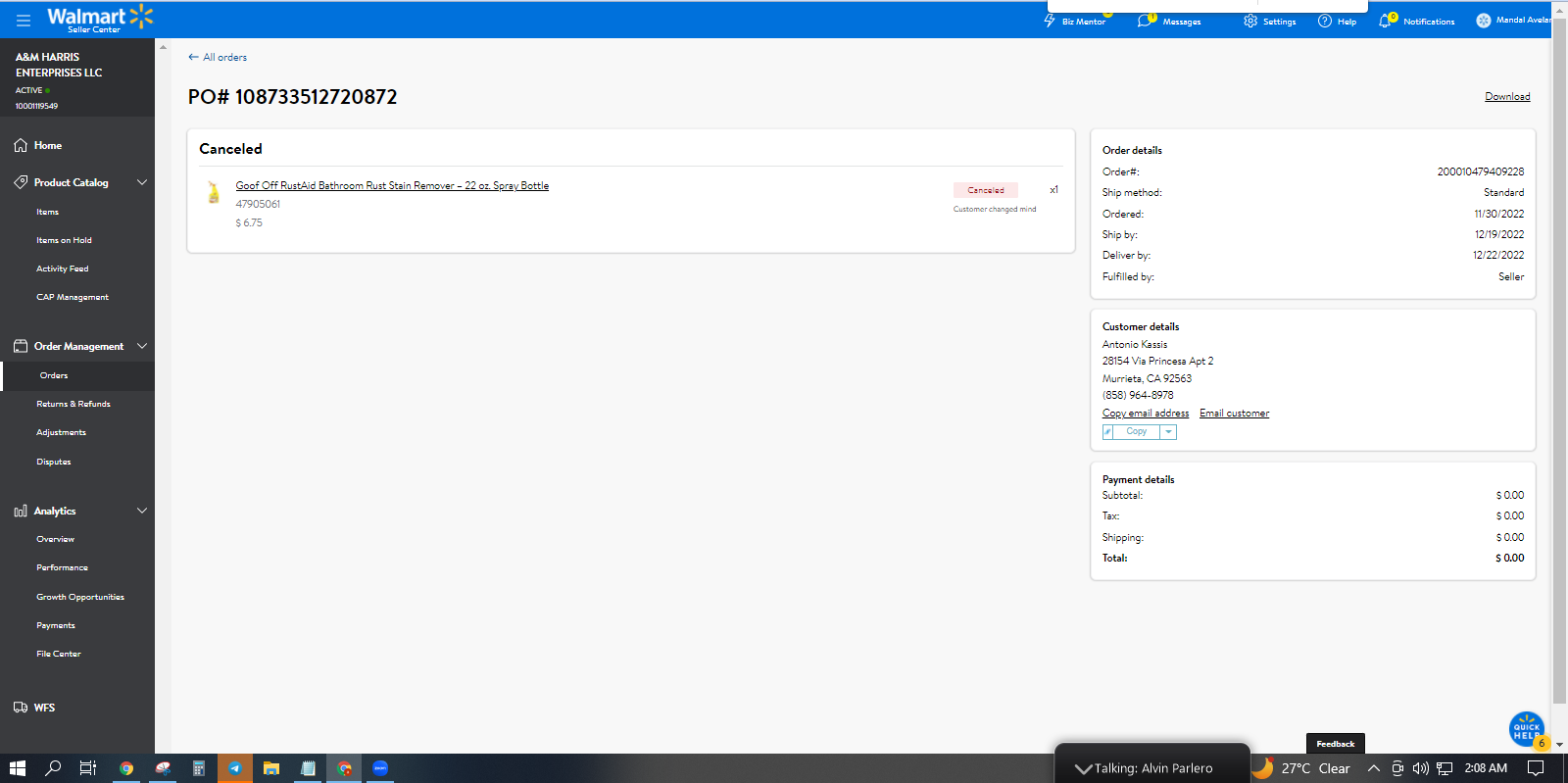
Task: Open Adjustments in Order Management
Action: [x=62, y=432]
